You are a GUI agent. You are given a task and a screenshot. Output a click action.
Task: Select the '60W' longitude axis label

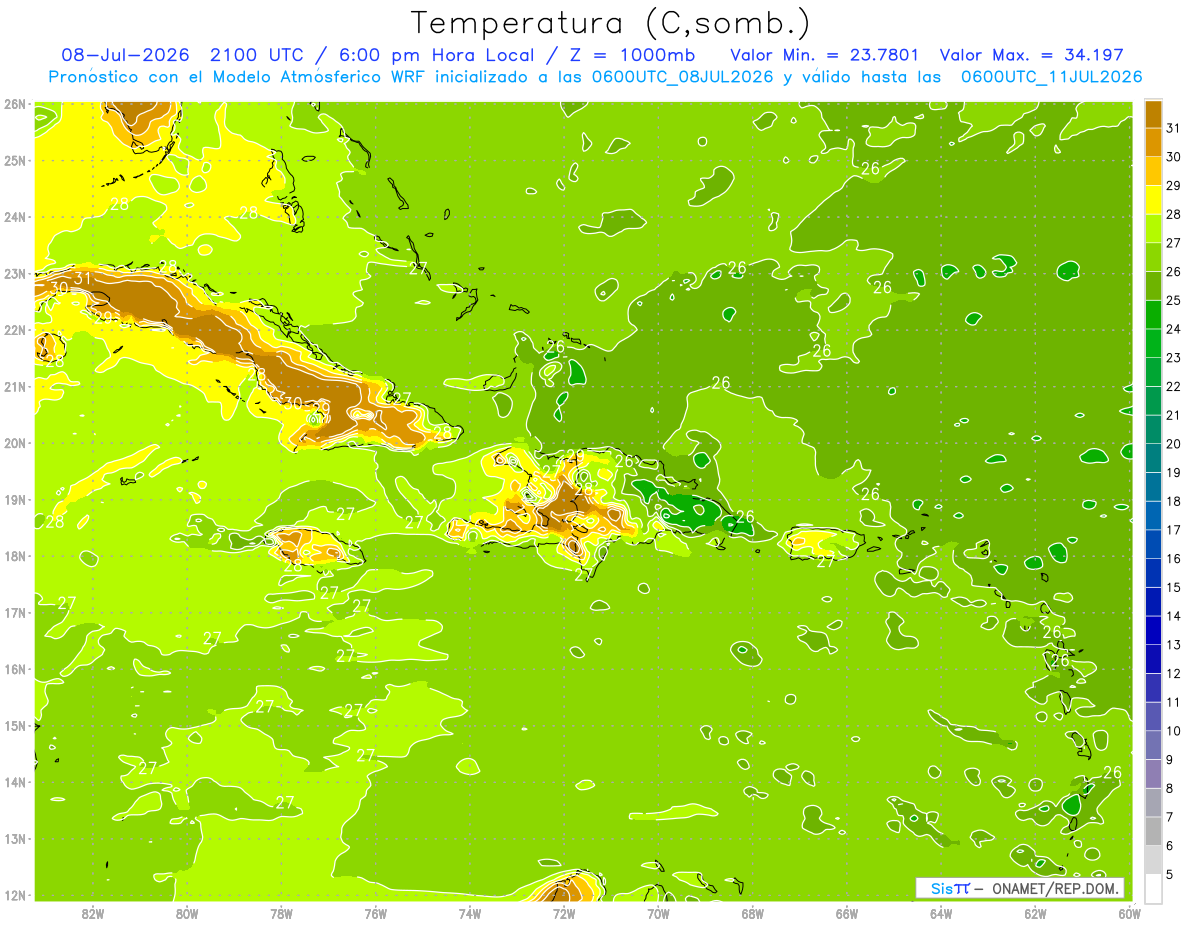(x=1129, y=913)
